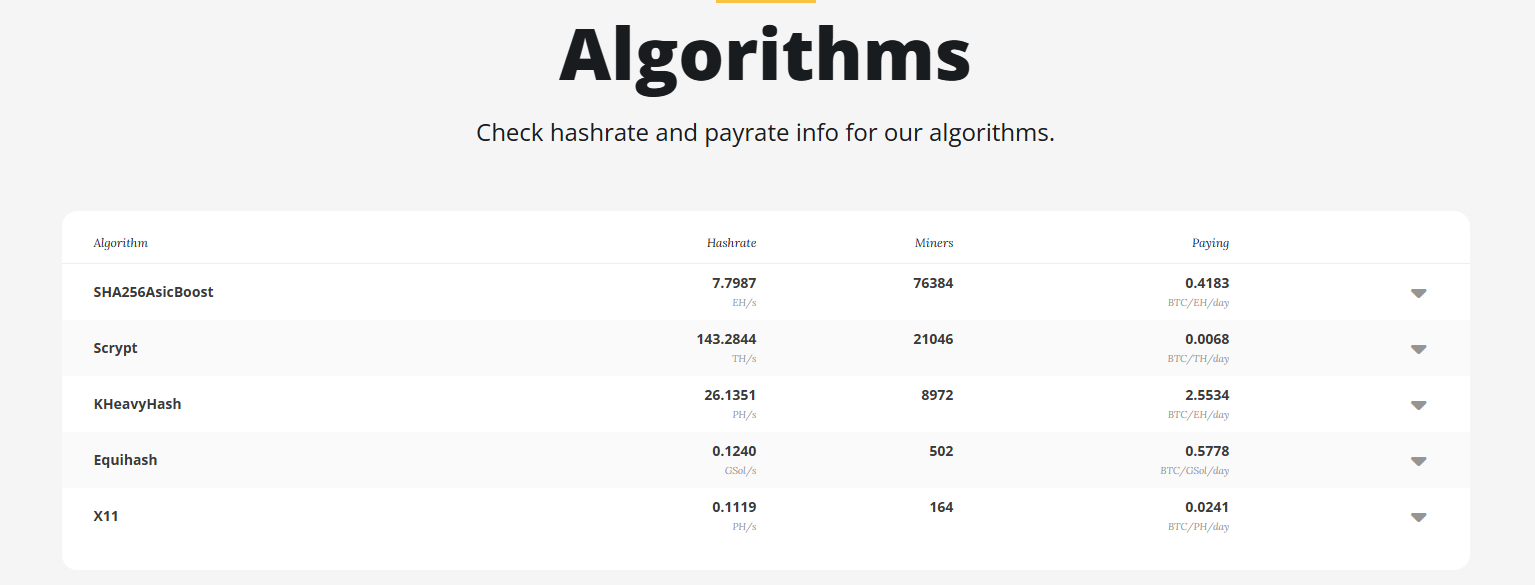Click the Paying column header

click(x=1210, y=243)
